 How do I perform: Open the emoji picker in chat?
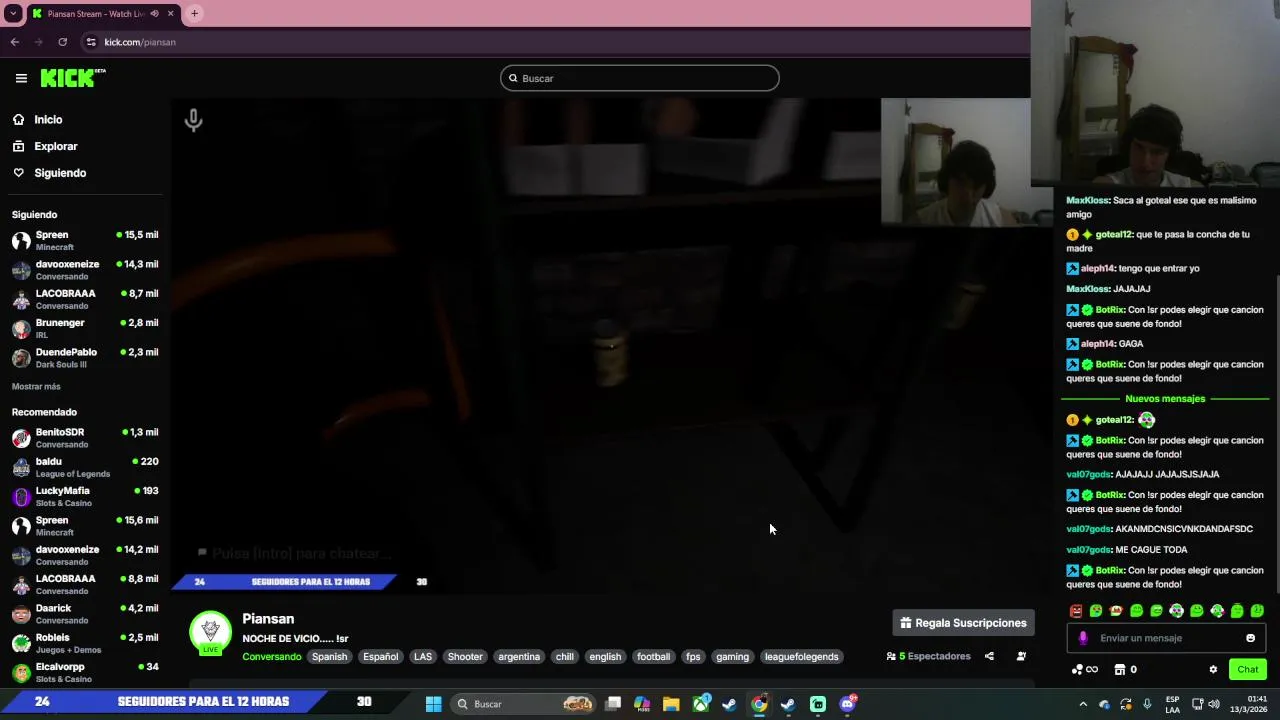(x=1250, y=638)
